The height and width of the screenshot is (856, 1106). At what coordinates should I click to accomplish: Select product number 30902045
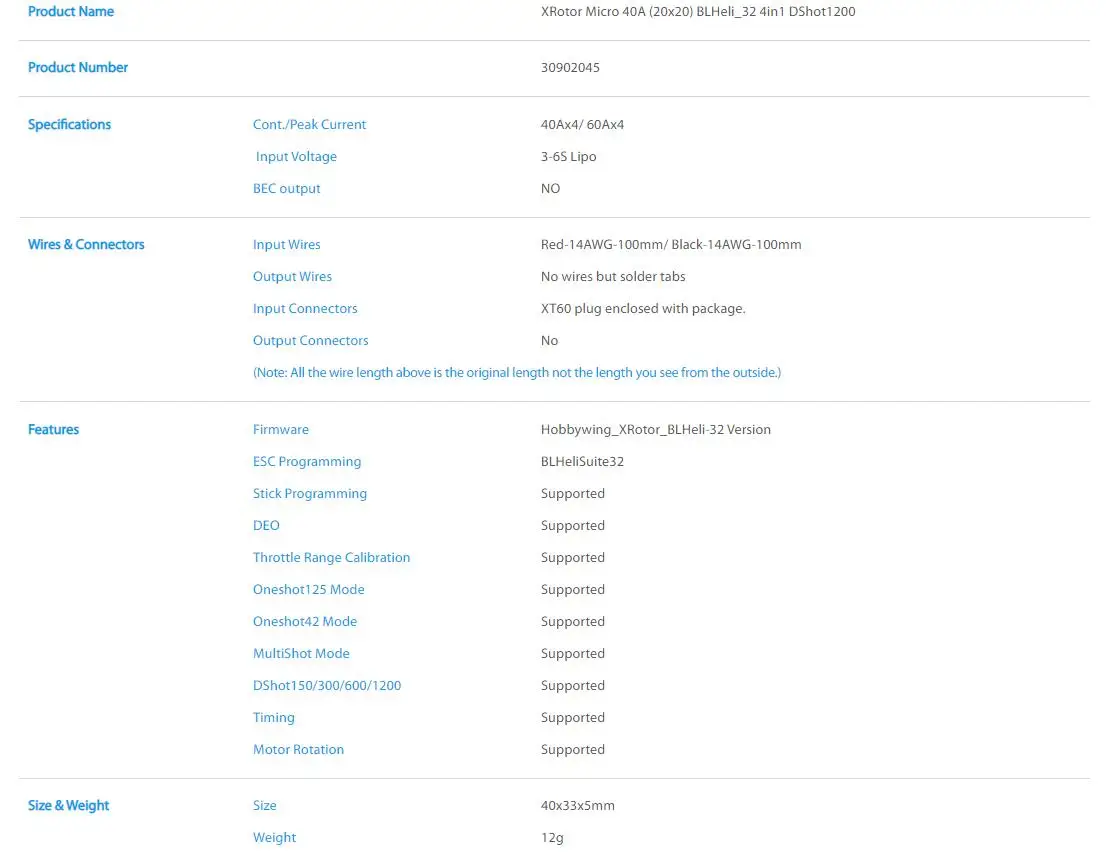click(570, 67)
